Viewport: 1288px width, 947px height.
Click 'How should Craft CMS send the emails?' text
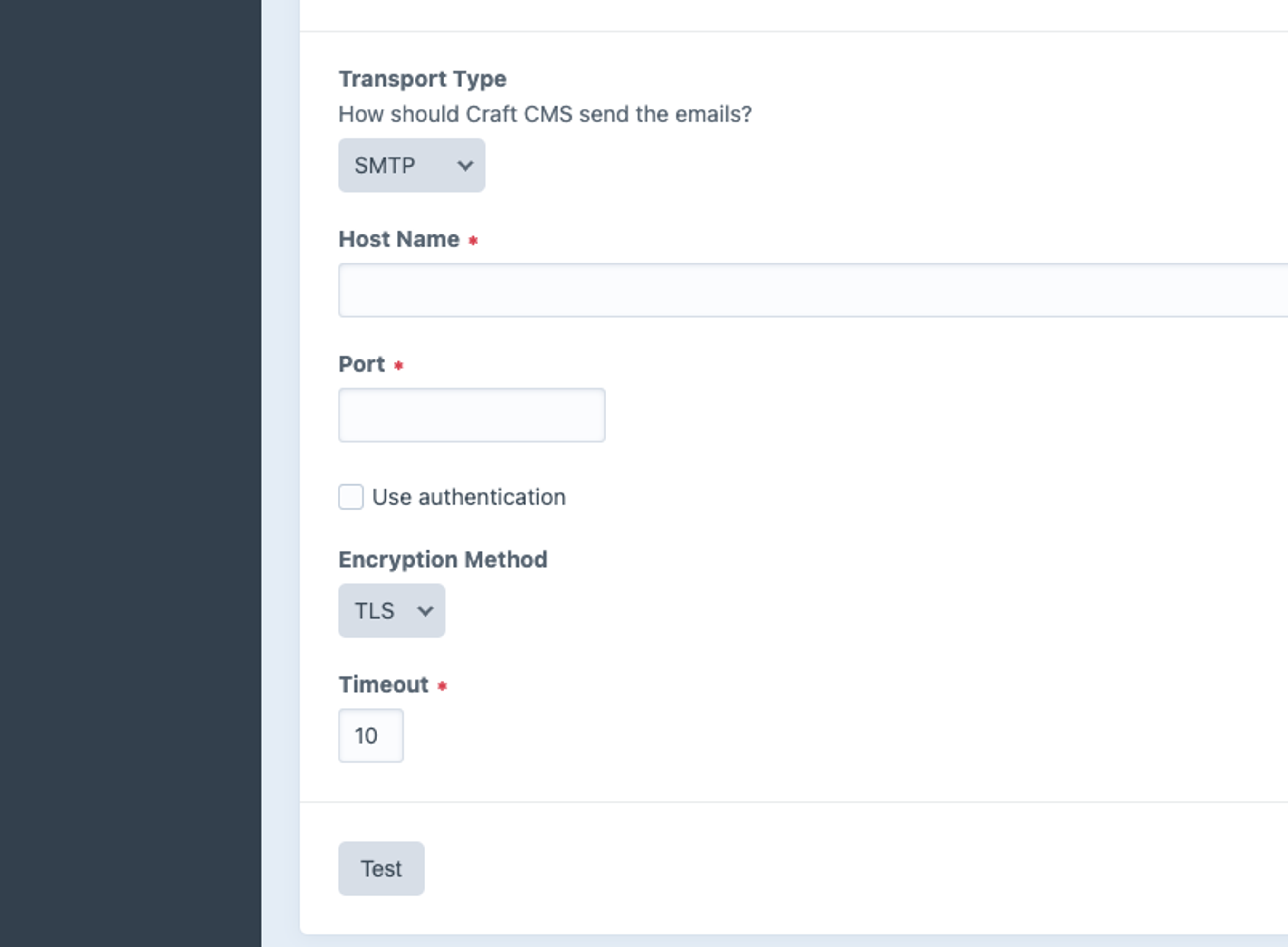pyautogui.click(x=545, y=114)
